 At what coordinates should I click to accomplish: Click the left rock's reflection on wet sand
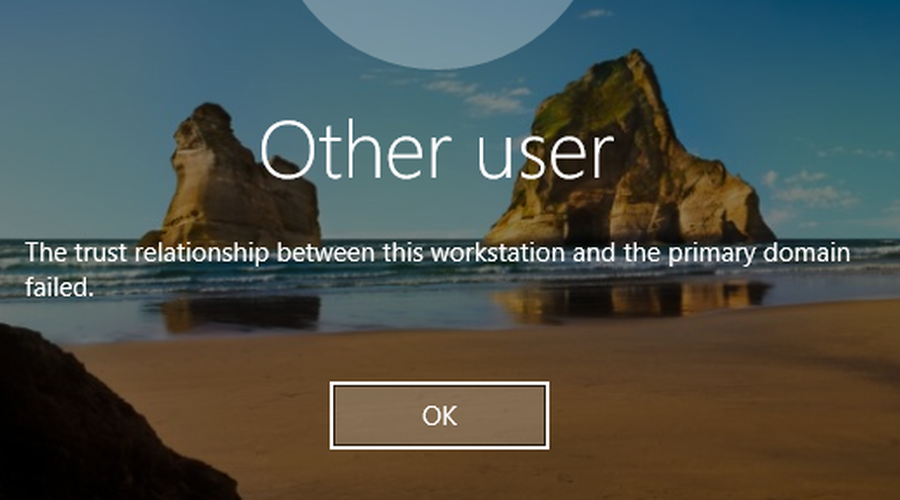pos(241,314)
